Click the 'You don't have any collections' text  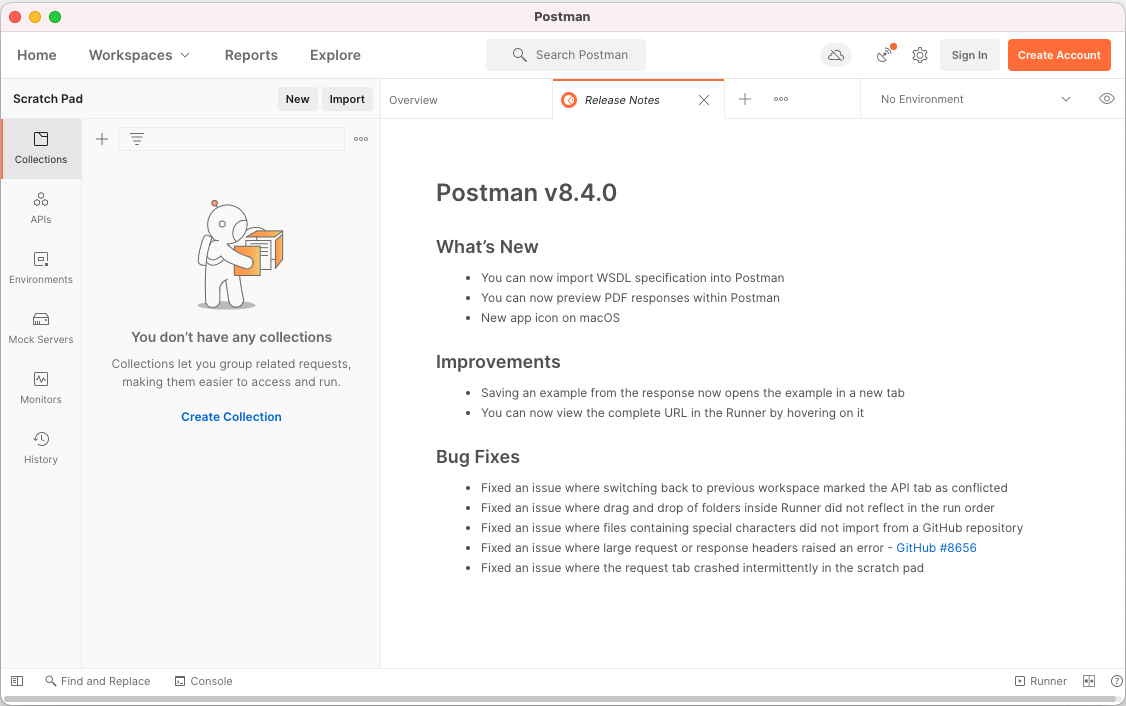tap(231, 337)
